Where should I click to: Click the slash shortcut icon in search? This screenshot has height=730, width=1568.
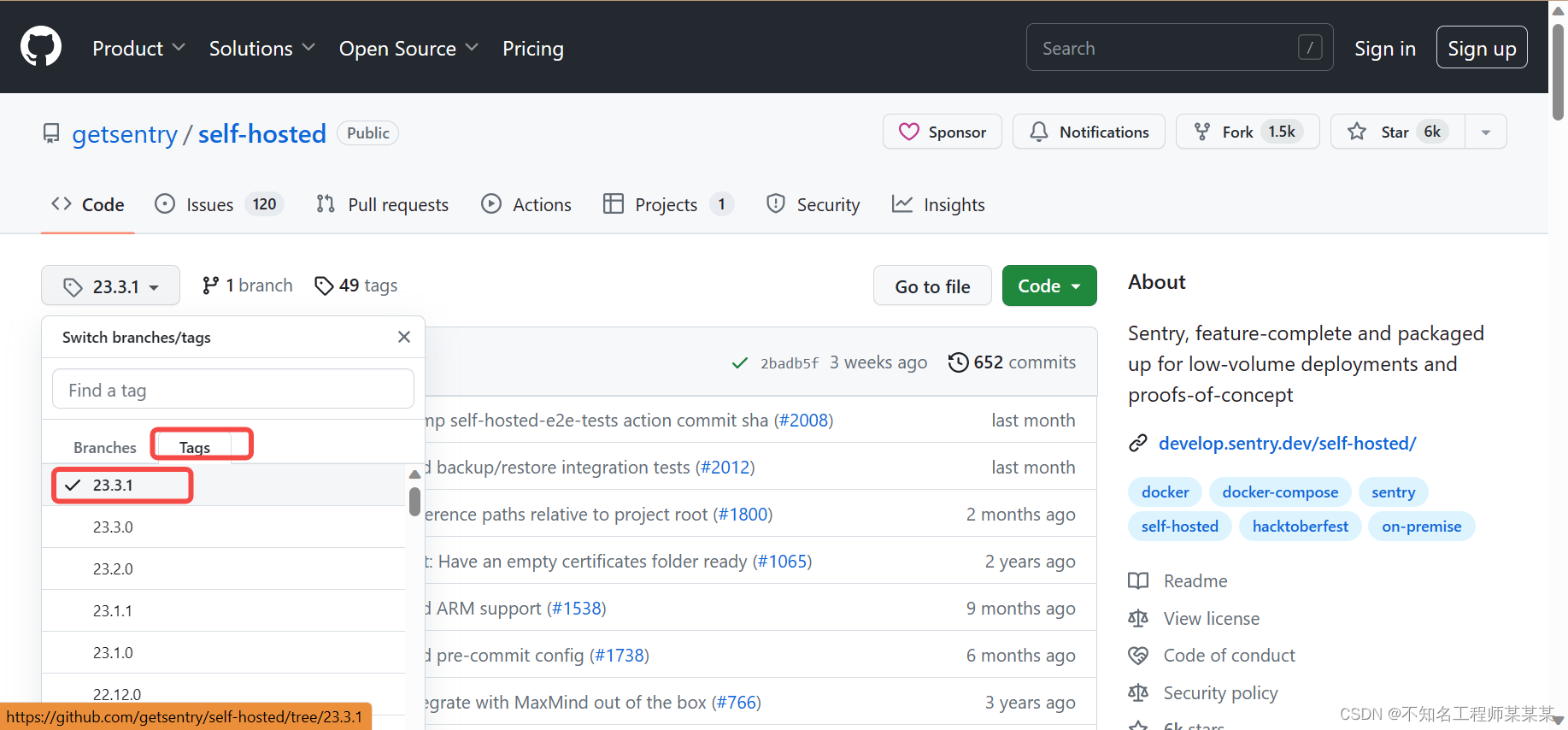[x=1310, y=47]
